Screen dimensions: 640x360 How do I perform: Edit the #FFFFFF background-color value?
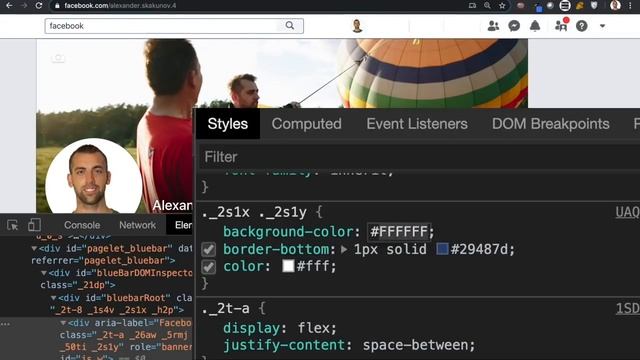[398, 231]
